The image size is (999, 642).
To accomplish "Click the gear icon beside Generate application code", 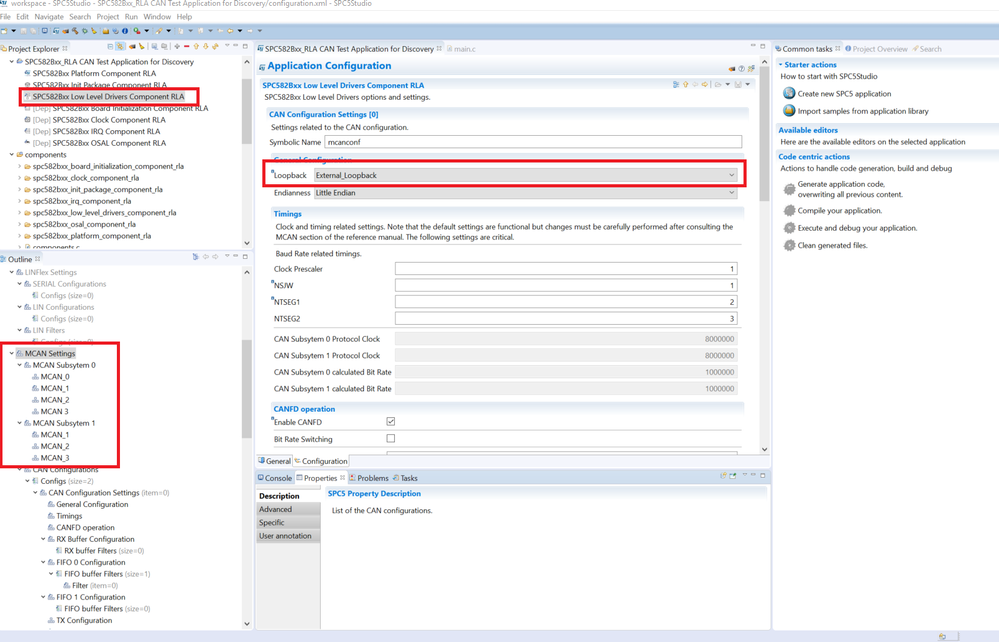I will [x=789, y=189].
